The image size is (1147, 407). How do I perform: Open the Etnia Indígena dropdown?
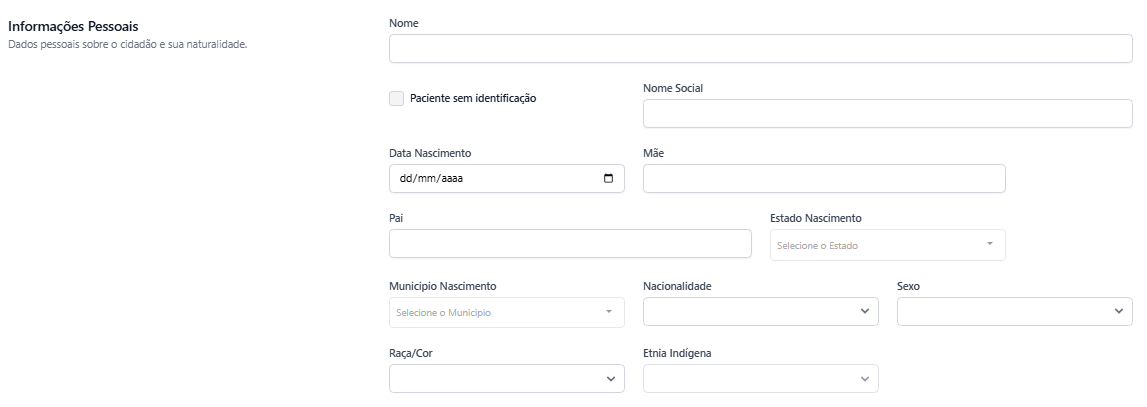[761, 378]
